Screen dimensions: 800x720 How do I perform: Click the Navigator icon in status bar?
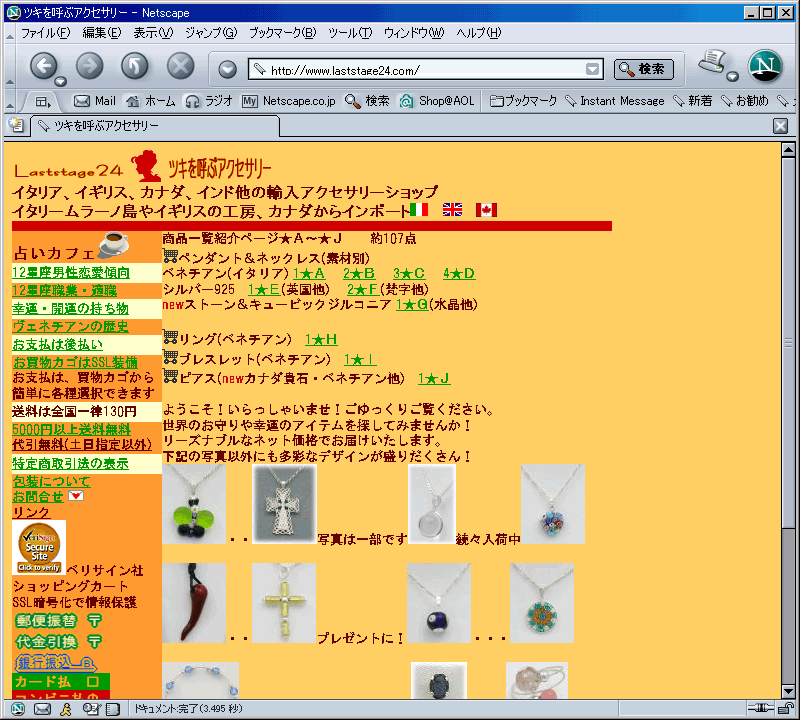[18, 709]
